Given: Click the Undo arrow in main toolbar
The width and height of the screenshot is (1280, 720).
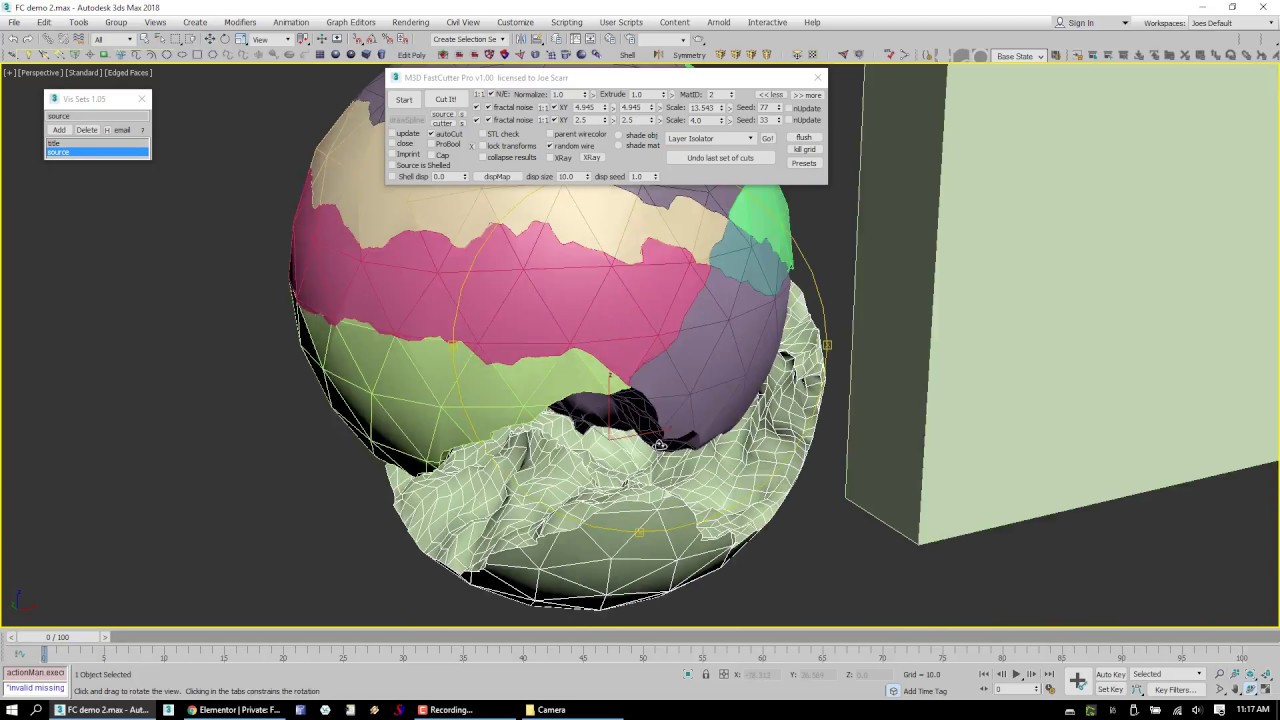Looking at the screenshot, I should click(12, 39).
